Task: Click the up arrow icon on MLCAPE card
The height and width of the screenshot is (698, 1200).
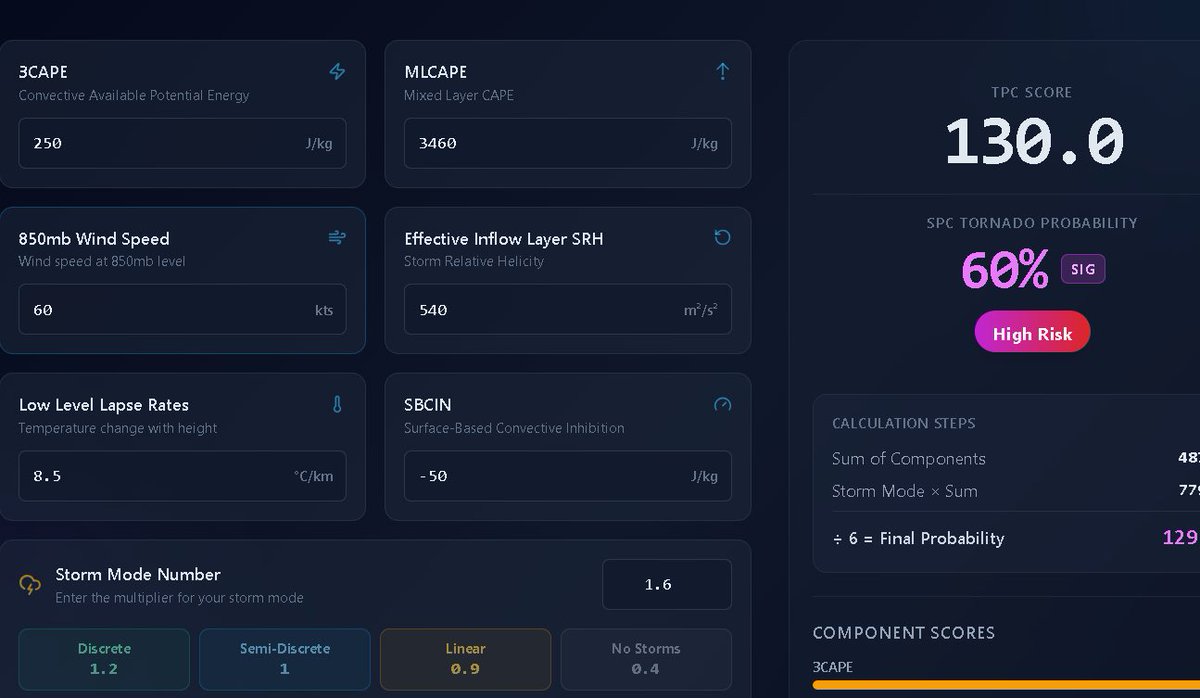Action: pos(722,71)
